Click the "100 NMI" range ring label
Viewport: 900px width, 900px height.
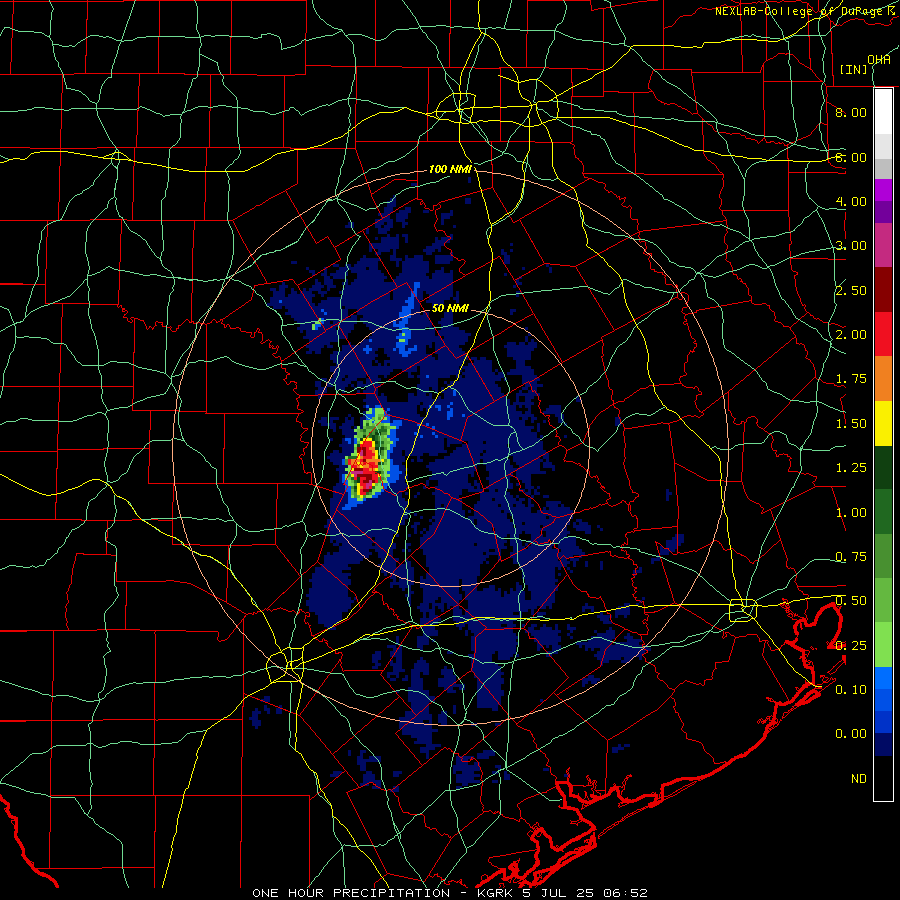point(450,169)
